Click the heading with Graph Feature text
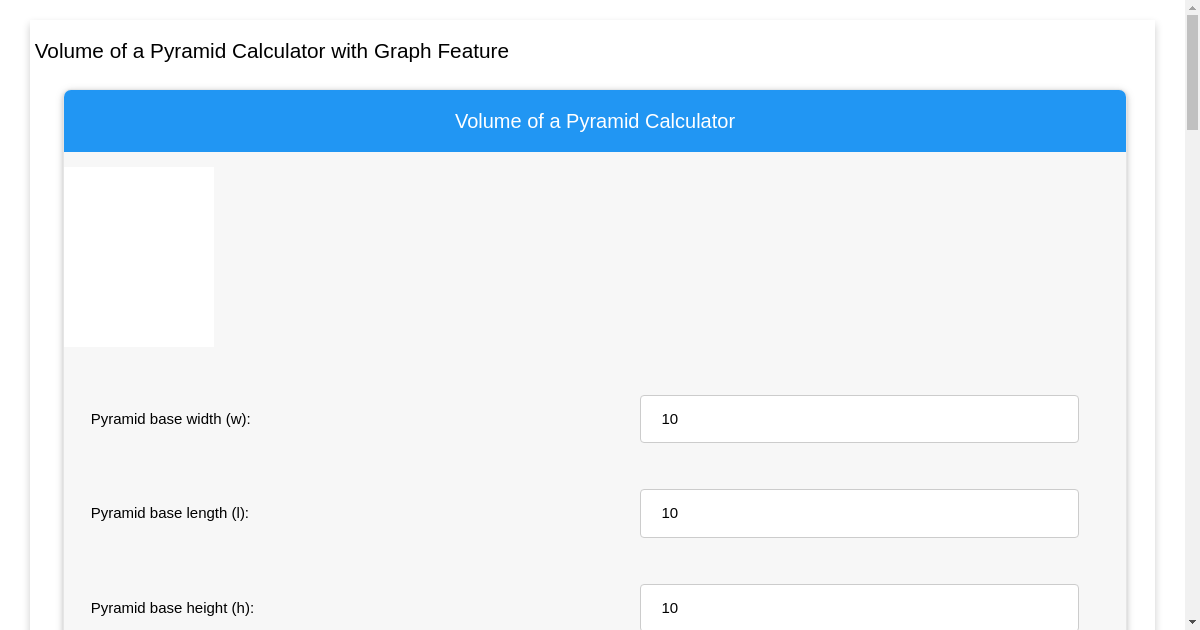1200x630 pixels. (x=272, y=51)
